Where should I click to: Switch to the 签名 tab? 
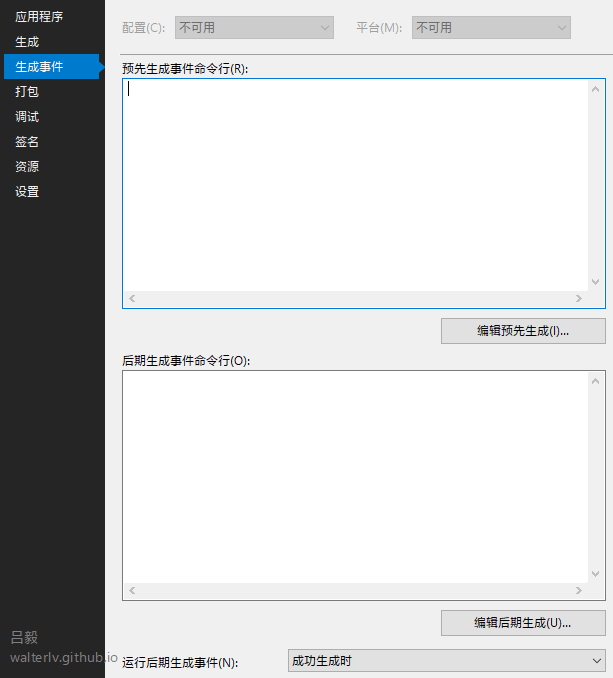(27, 142)
